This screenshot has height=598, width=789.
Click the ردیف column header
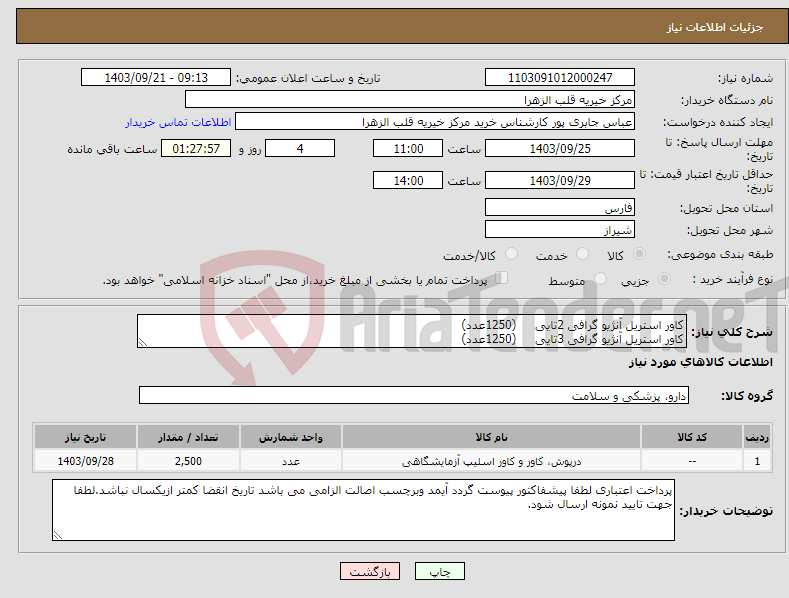coord(757,437)
